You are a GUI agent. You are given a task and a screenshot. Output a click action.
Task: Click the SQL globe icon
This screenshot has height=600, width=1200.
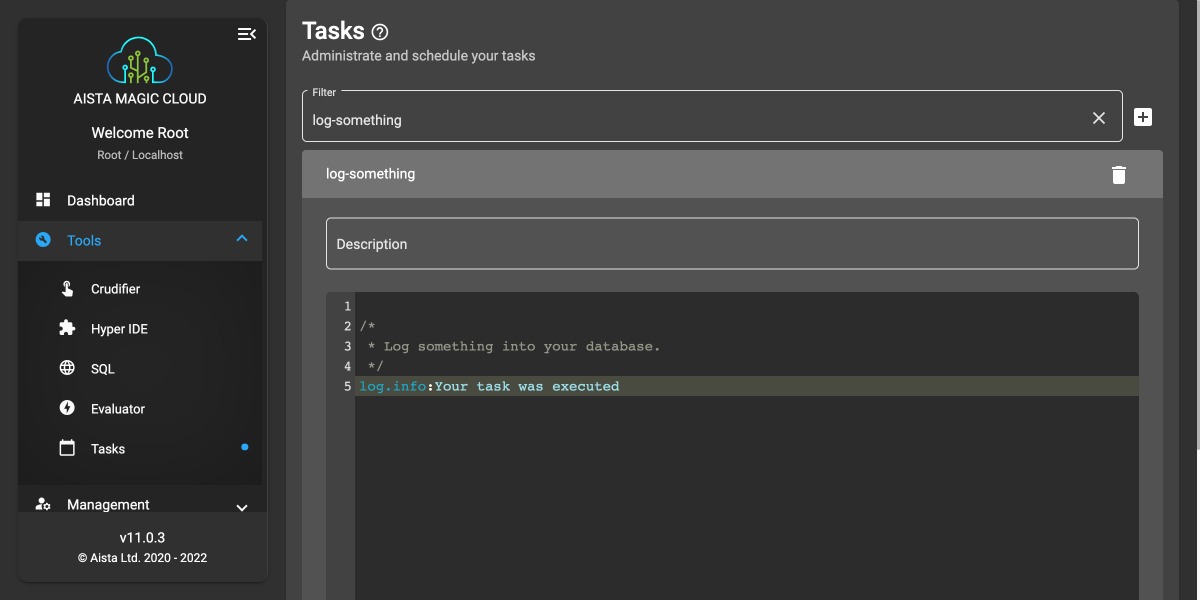(67, 368)
